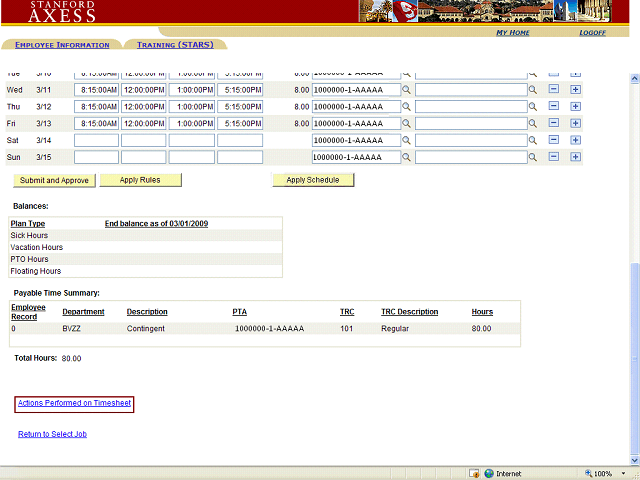The image size is (640, 480).
Task: Remove the Saturday row using minus icon
Action: (553, 141)
